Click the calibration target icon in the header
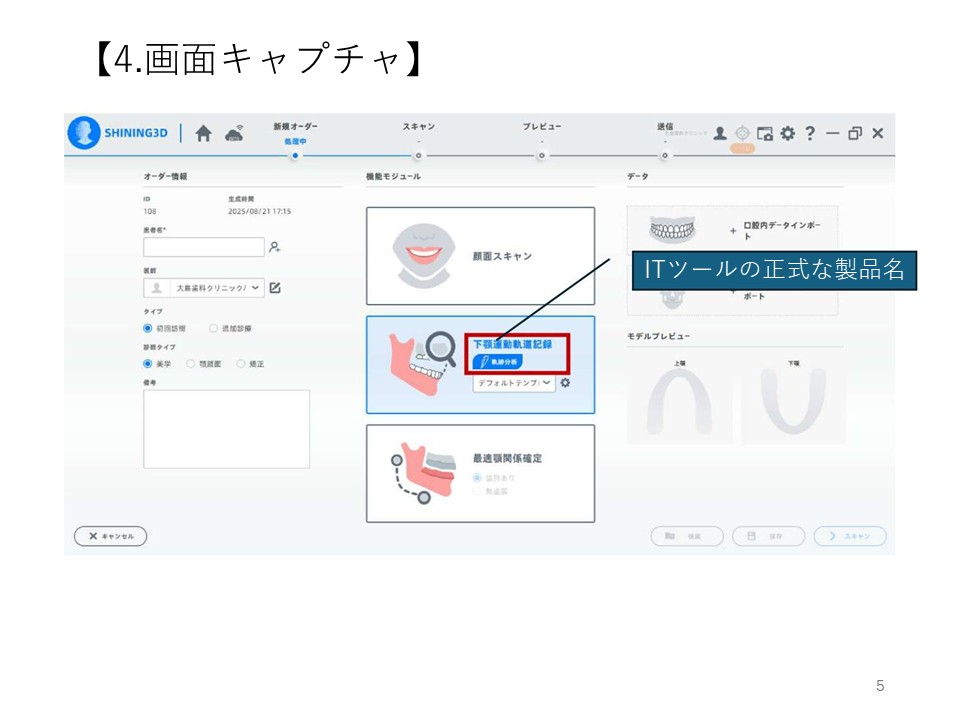 click(742, 134)
